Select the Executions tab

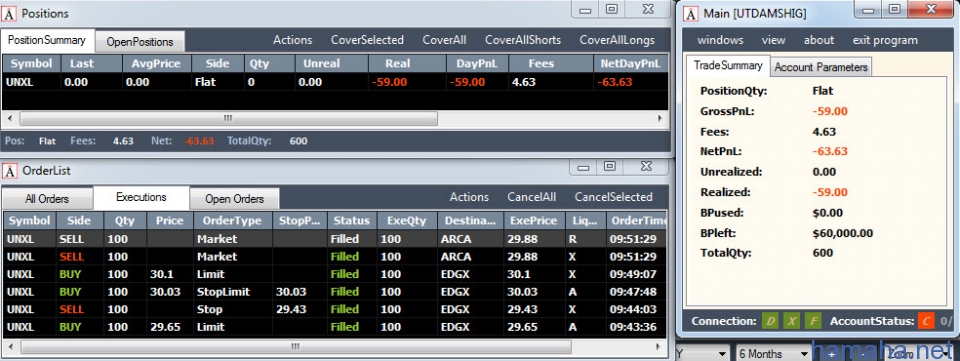141,197
